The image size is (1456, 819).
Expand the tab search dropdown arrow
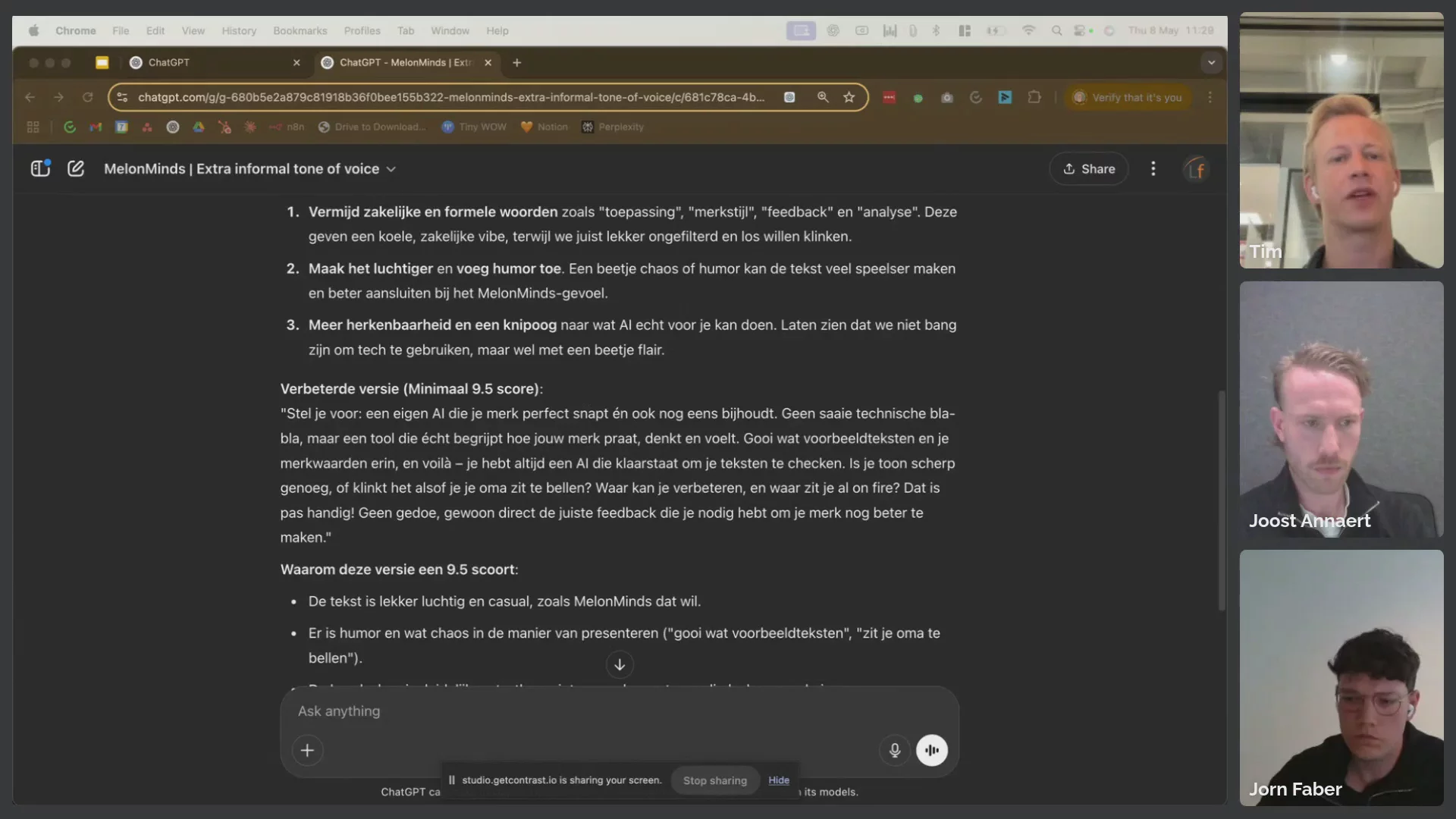(1211, 63)
